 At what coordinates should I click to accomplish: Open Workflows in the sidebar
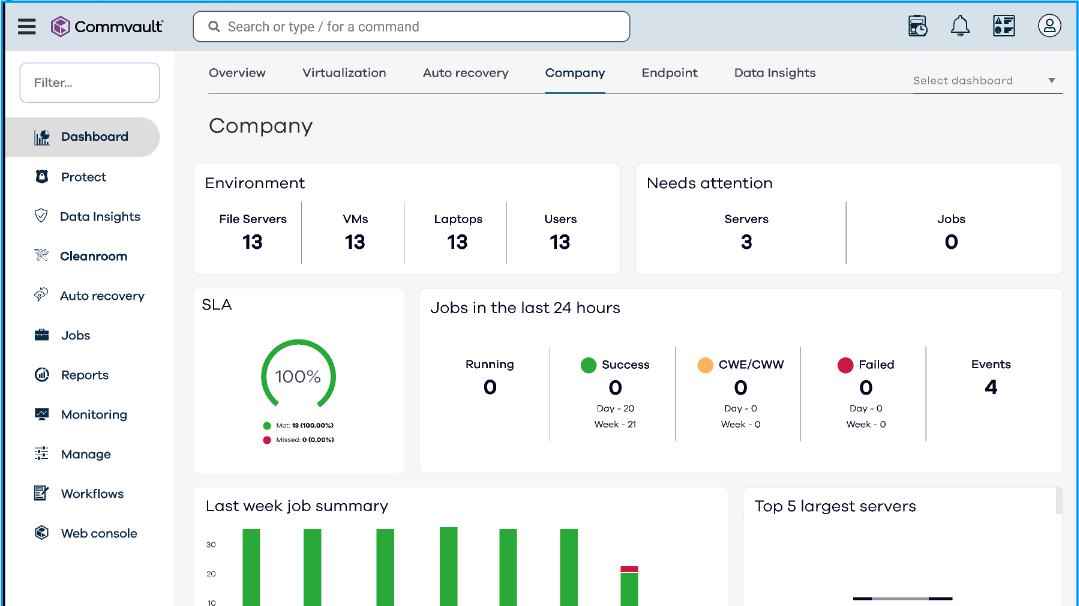[x=92, y=494]
